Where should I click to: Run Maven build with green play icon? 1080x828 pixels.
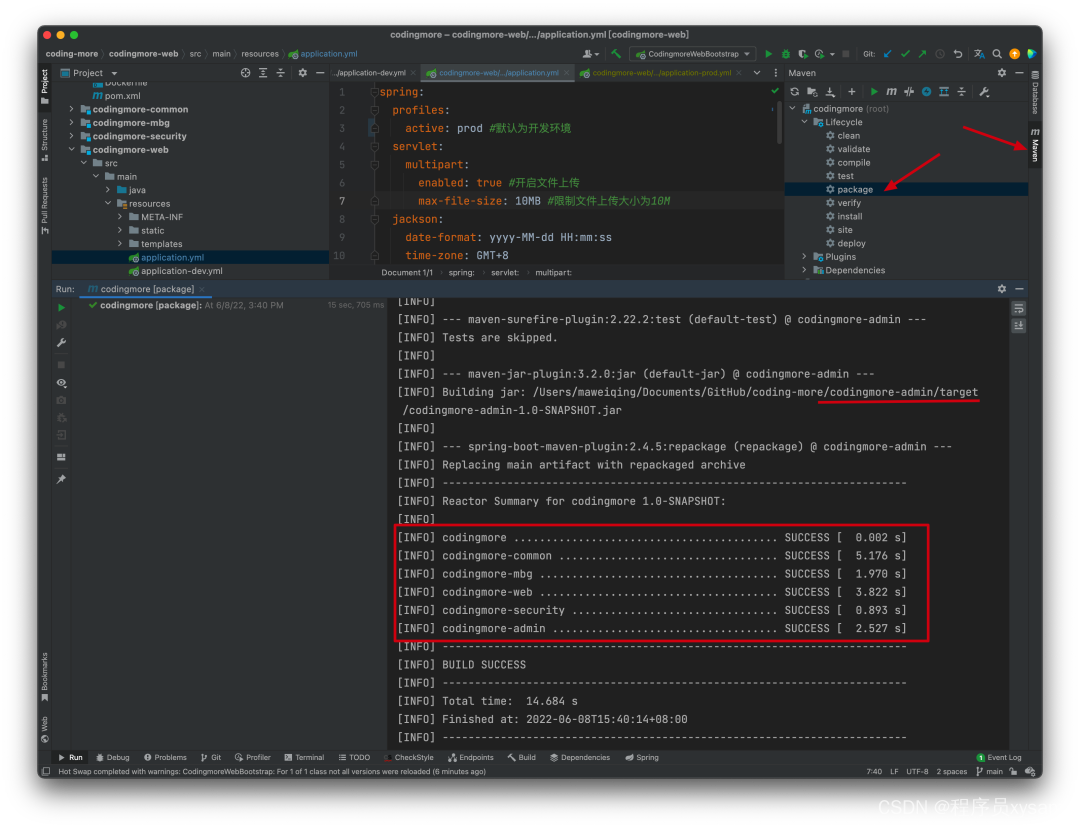pyautogui.click(x=874, y=92)
